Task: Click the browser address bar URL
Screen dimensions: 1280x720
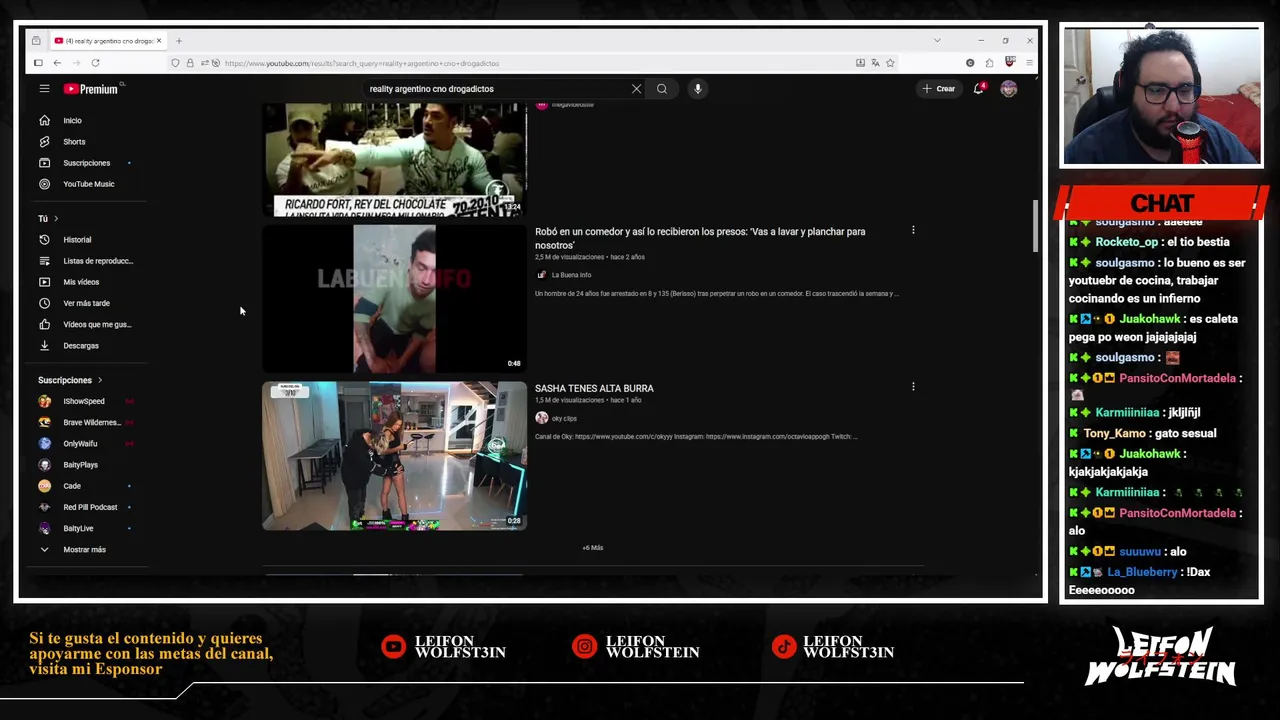Action: pos(361,63)
